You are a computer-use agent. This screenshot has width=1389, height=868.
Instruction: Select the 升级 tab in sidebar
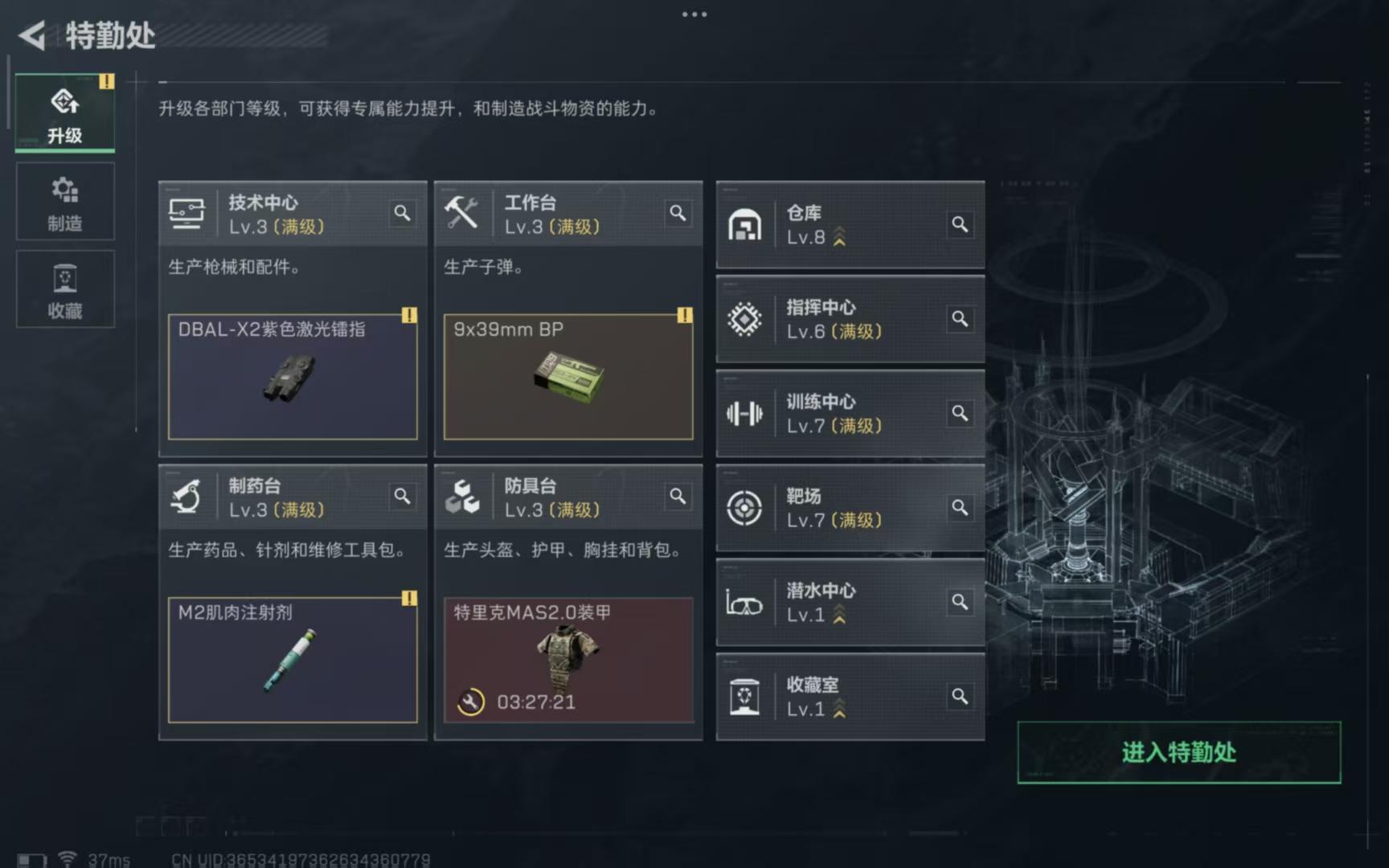coord(65,113)
